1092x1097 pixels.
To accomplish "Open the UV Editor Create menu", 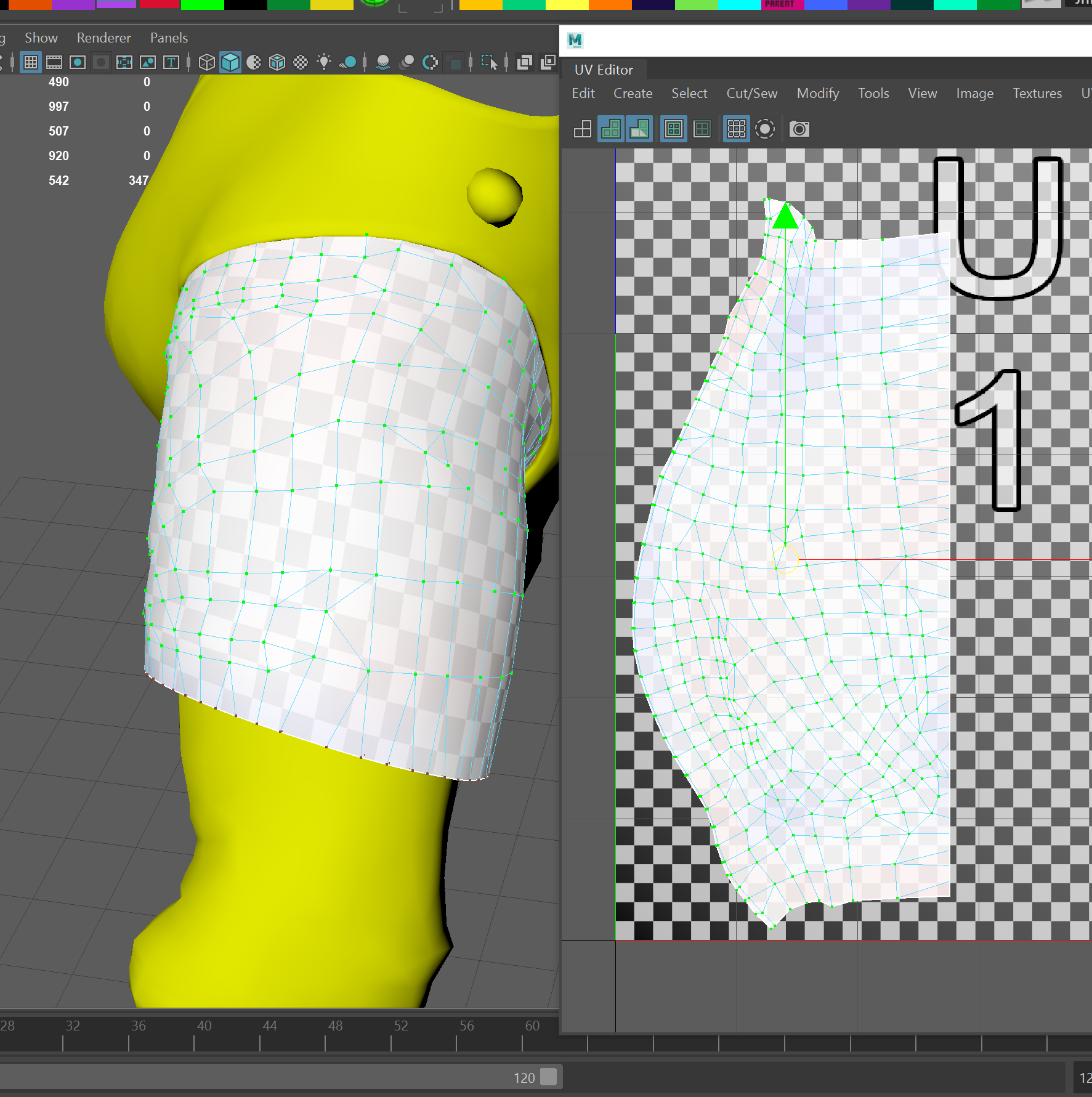I will click(x=633, y=93).
